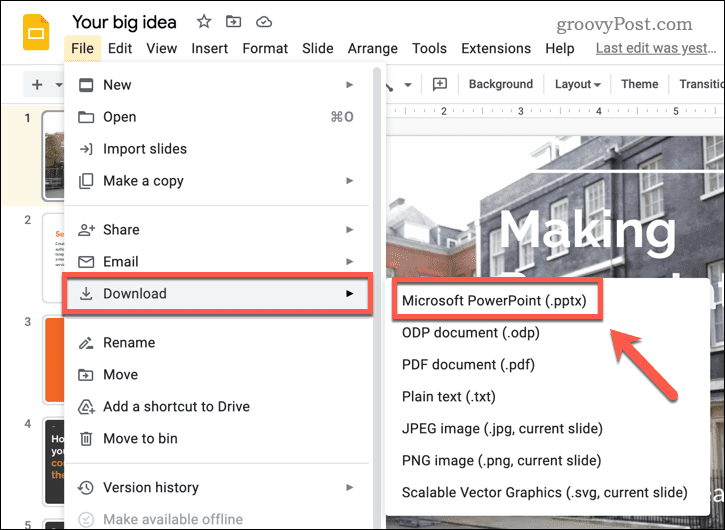
Task: Click the Google Slides home logo
Action: pyautogui.click(x=36, y=32)
